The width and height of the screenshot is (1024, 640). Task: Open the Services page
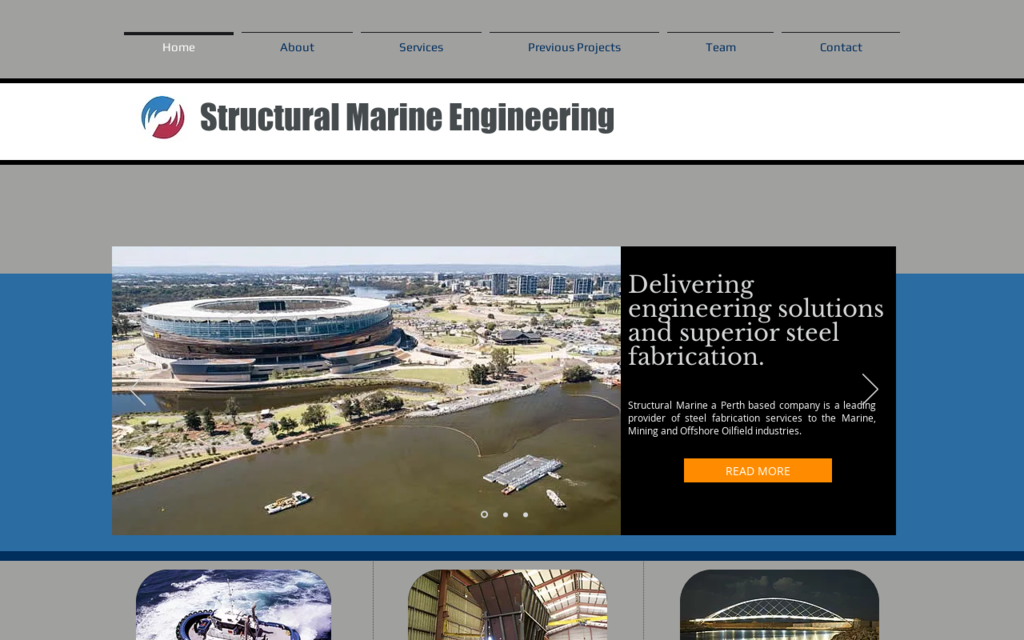[421, 46]
